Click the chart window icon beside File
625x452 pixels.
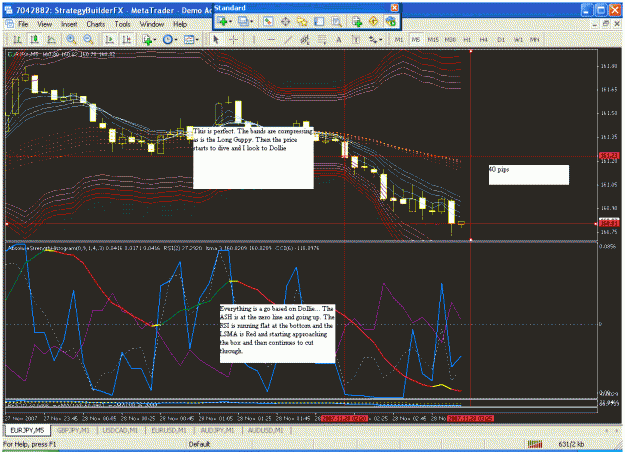(x=10, y=24)
